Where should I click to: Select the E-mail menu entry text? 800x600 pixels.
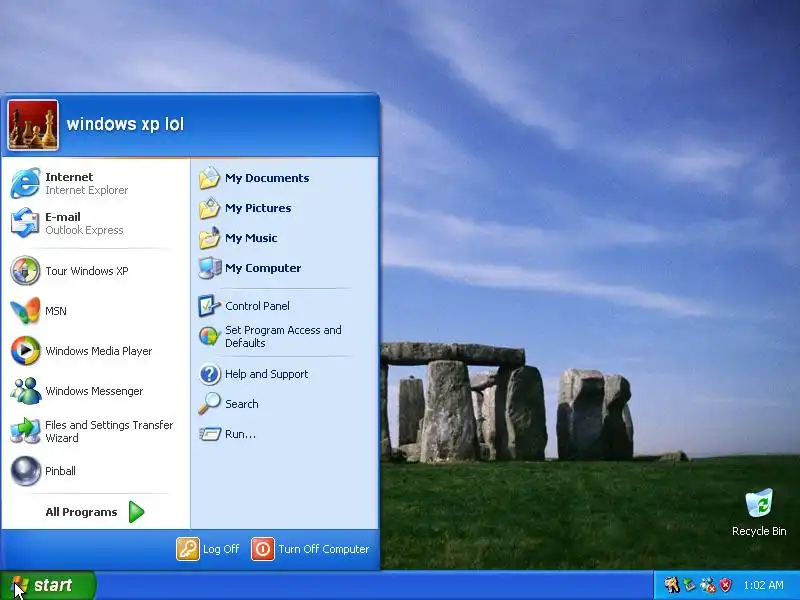point(63,217)
